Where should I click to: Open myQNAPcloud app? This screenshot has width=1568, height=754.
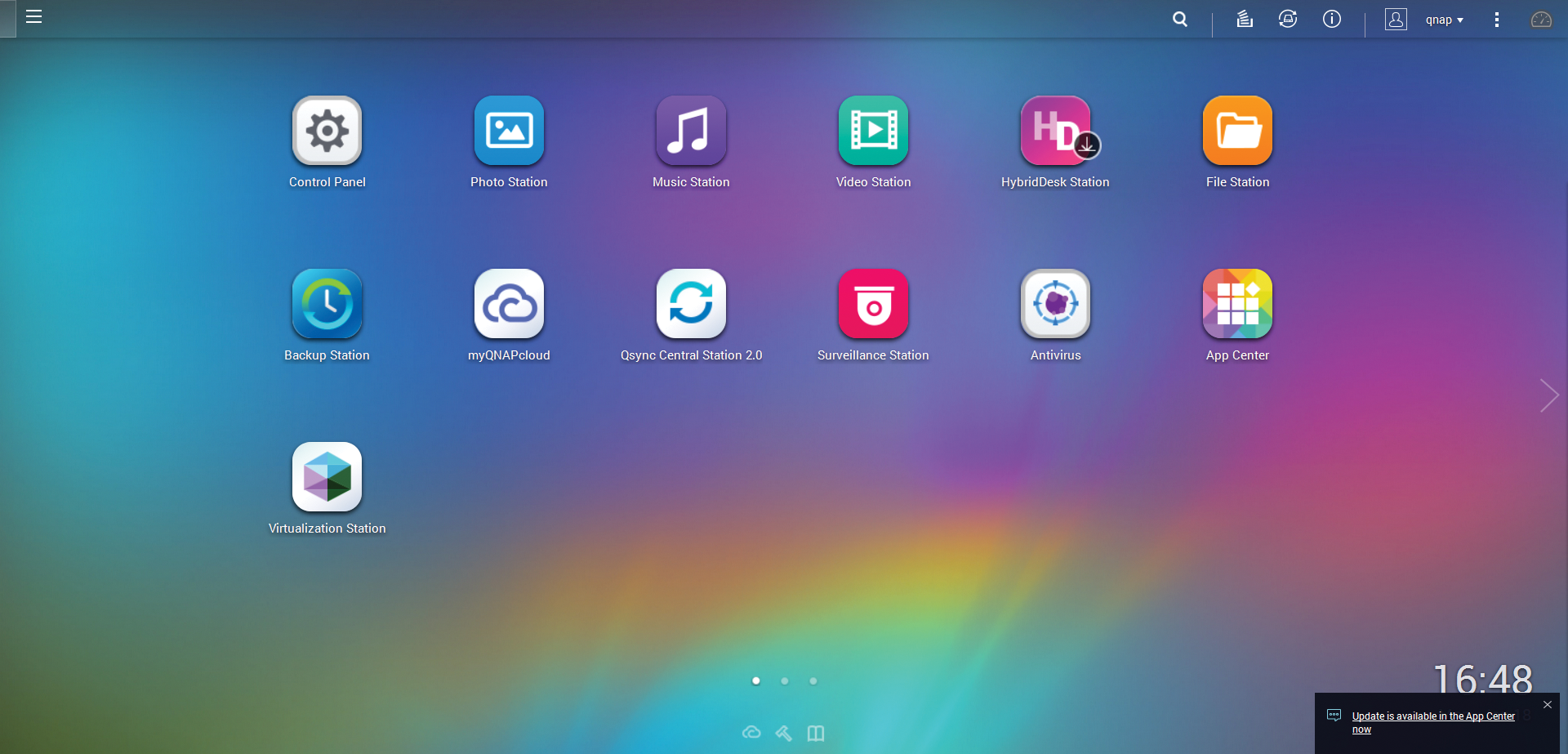[x=509, y=305]
